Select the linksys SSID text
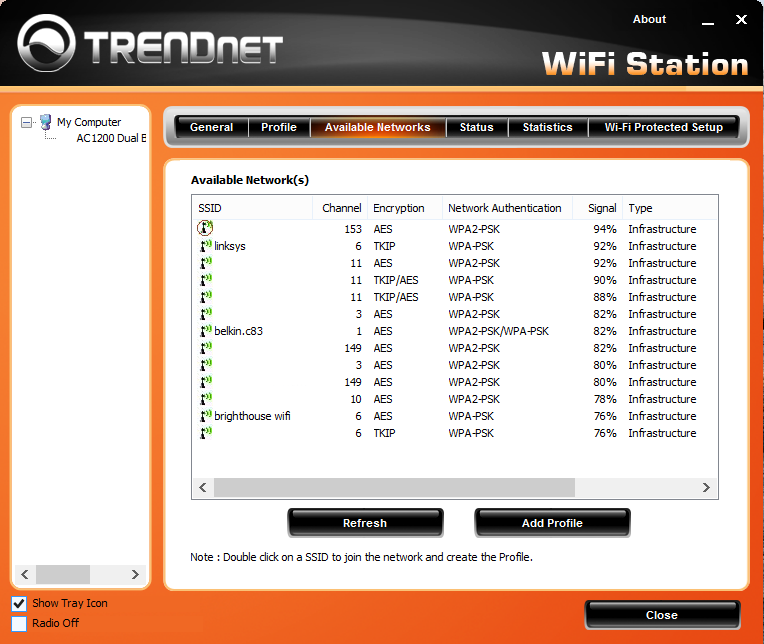 tap(229, 246)
